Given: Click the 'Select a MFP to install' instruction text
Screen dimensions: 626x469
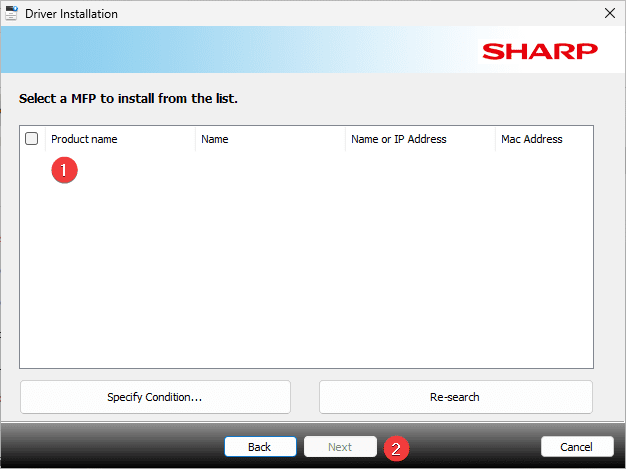Looking at the screenshot, I should point(128,99).
